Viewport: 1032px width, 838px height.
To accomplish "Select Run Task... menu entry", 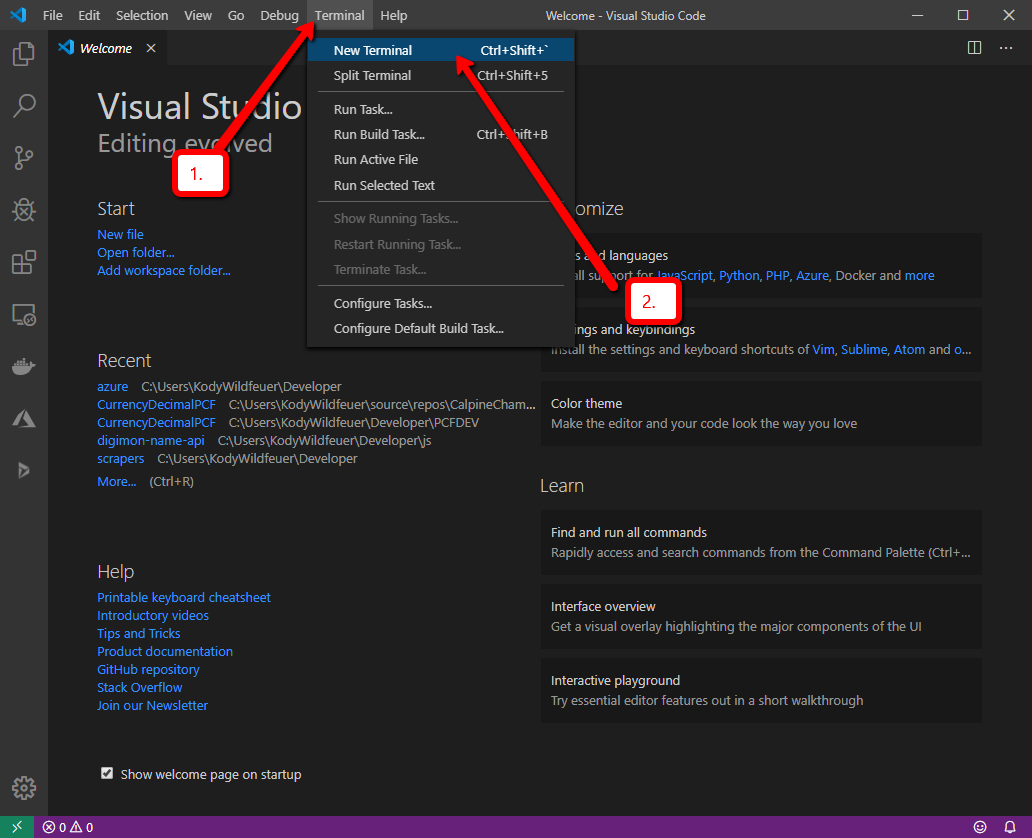I will point(440,109).
